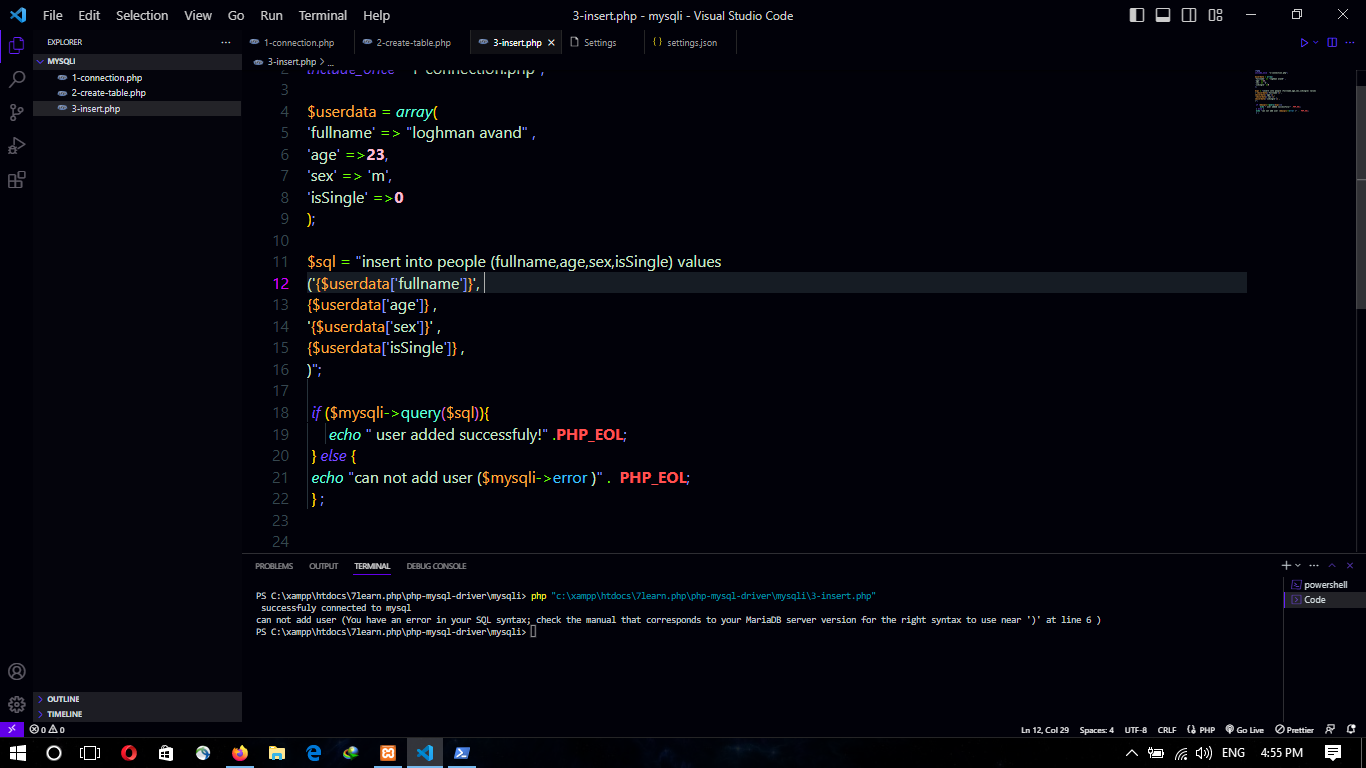
Task: Switch to the DEBUG CONSOLE panel tab
Action: (436, 566)
